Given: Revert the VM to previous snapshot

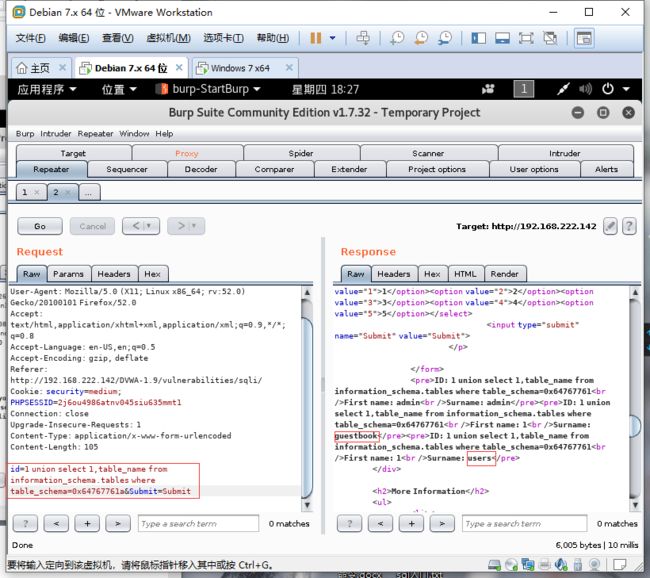Looking at the screenshot, I should (x=421, y=38).
